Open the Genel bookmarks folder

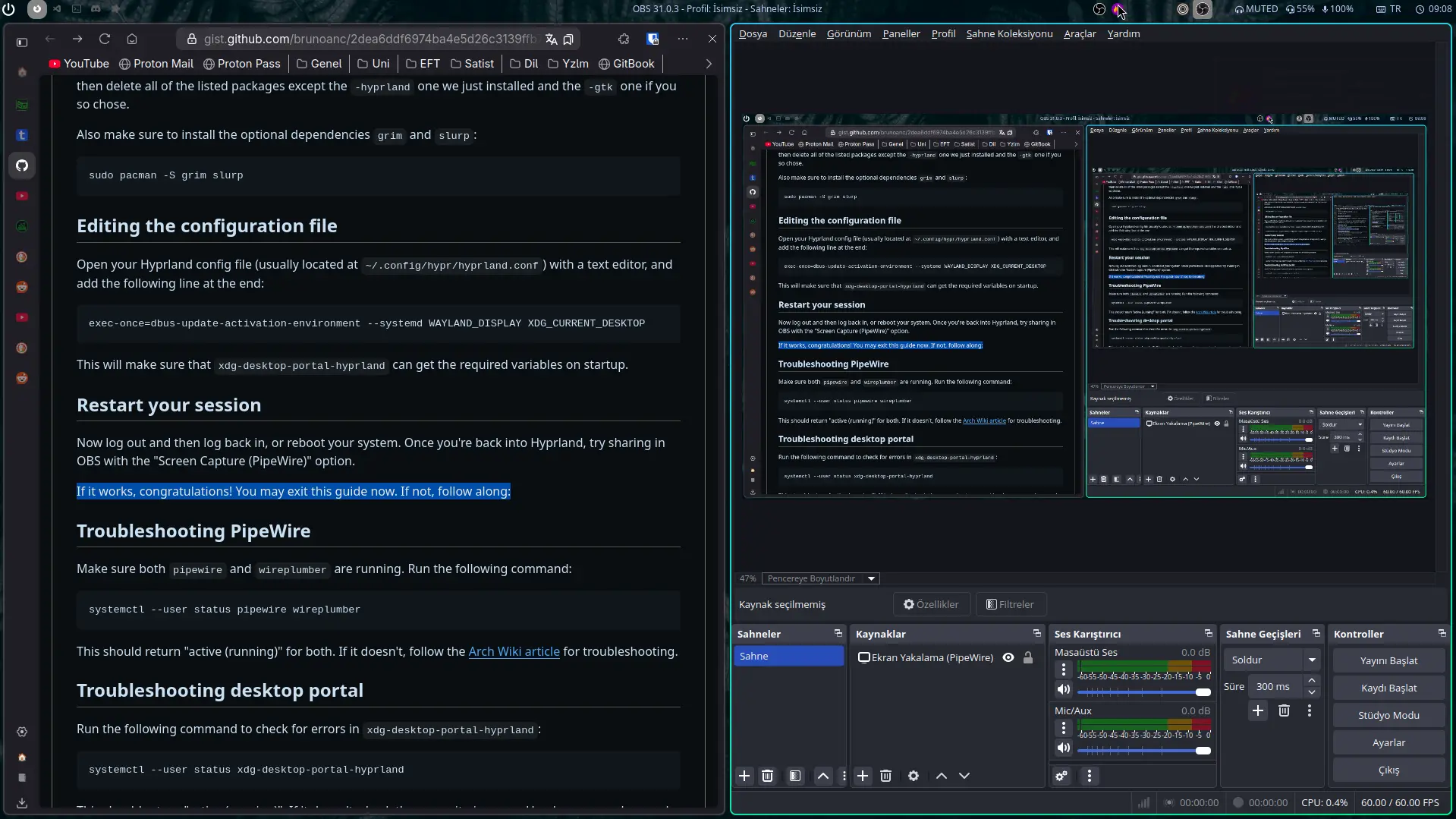319,64
